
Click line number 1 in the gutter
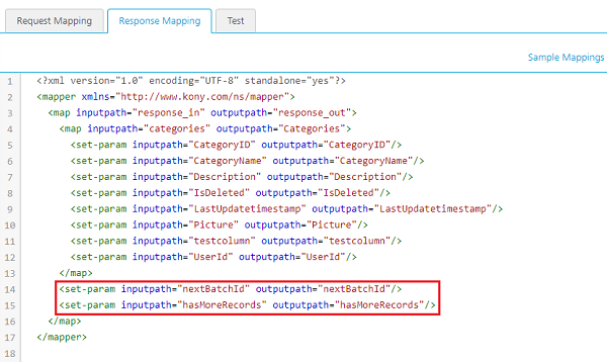pos(10,82)
